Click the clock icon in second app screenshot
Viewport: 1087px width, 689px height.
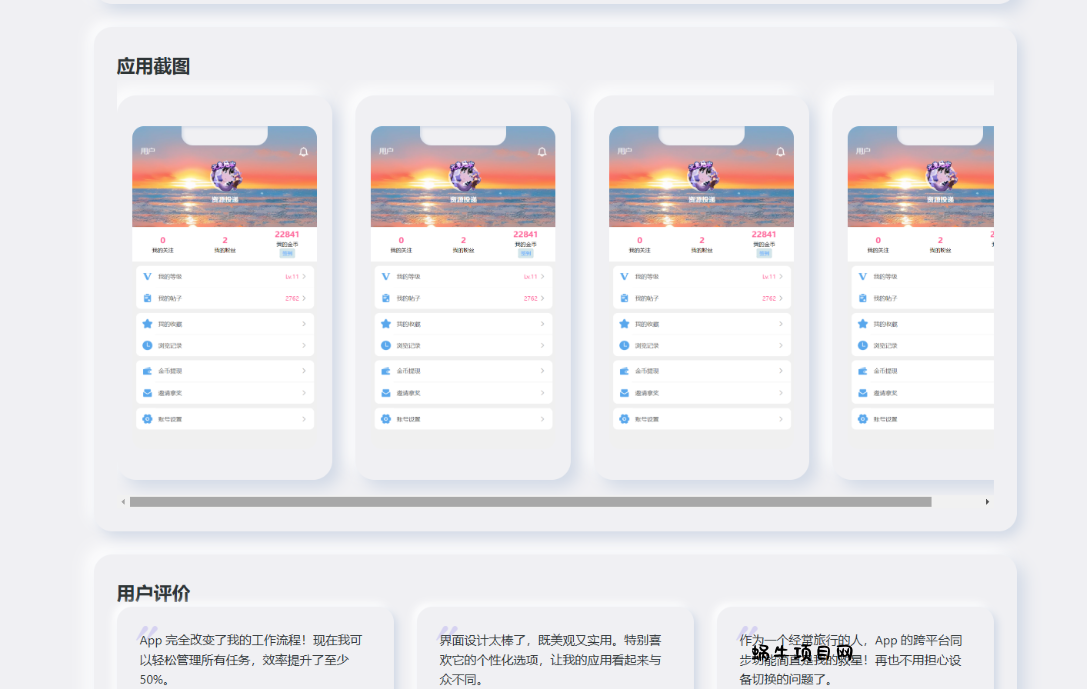click(x=386, y=346)
